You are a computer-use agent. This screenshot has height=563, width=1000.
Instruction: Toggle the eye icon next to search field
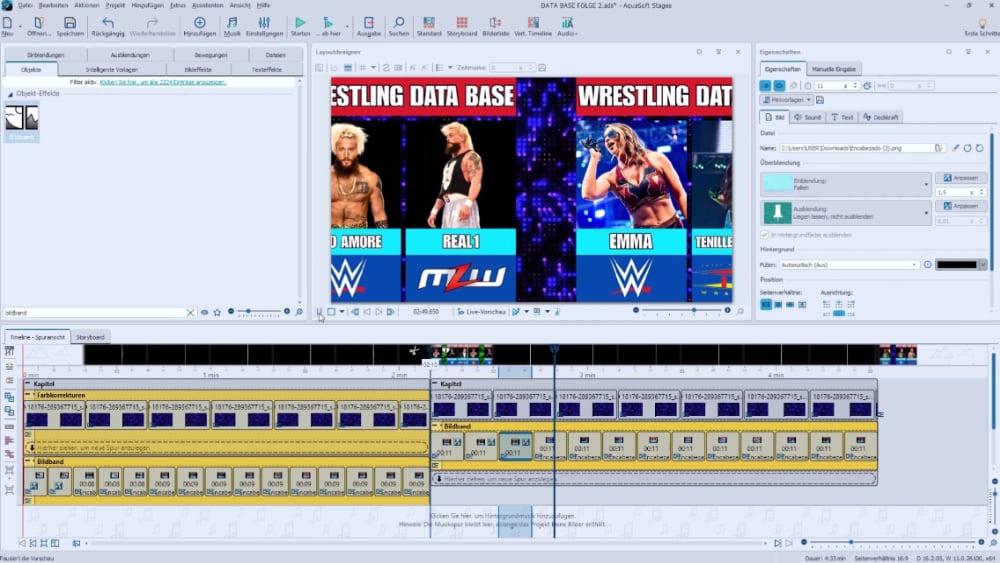(x=204, y=313)
